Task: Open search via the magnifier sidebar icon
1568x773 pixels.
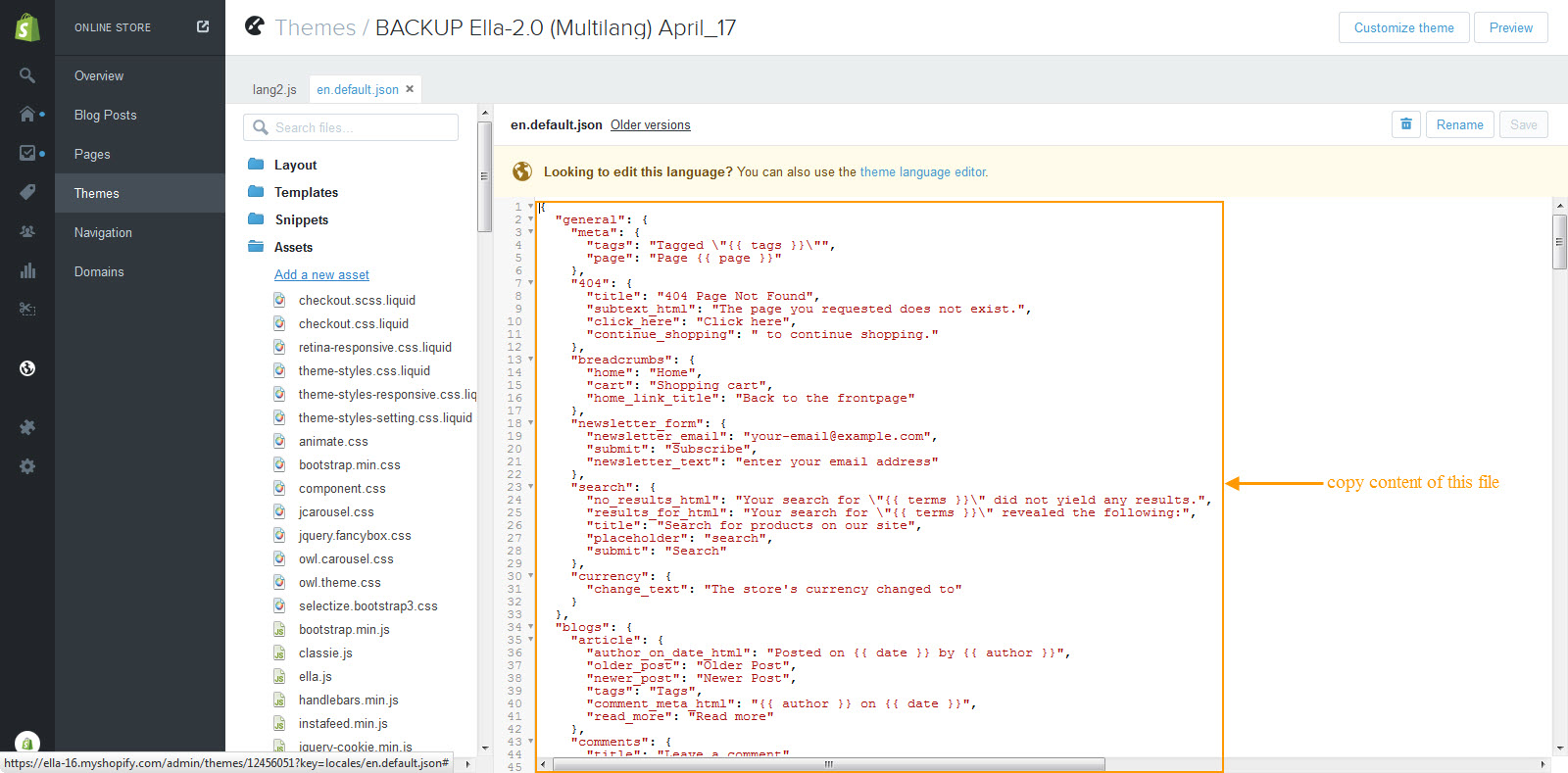Action: point(27,75)
